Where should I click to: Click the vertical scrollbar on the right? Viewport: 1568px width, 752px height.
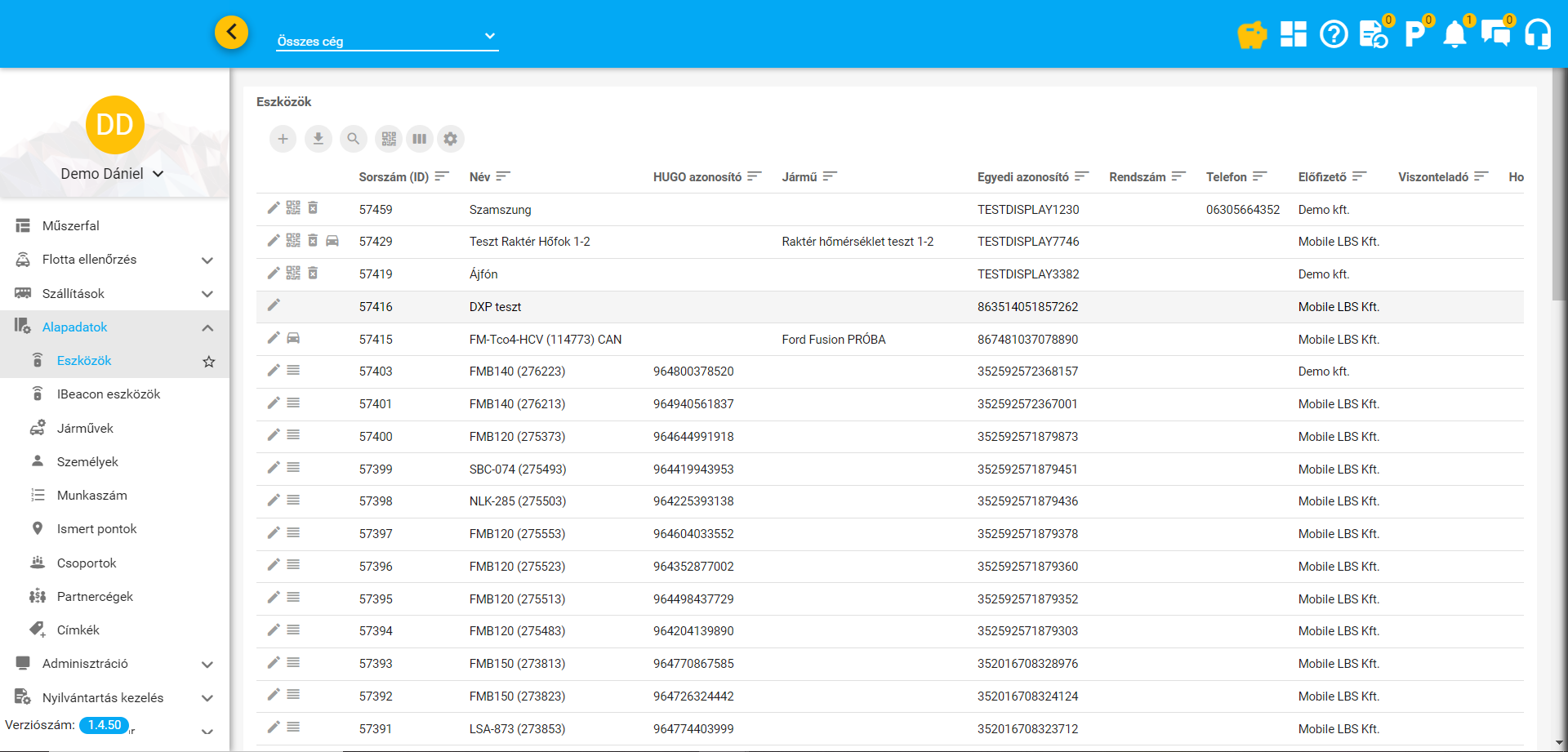(x=1559, y=184)
